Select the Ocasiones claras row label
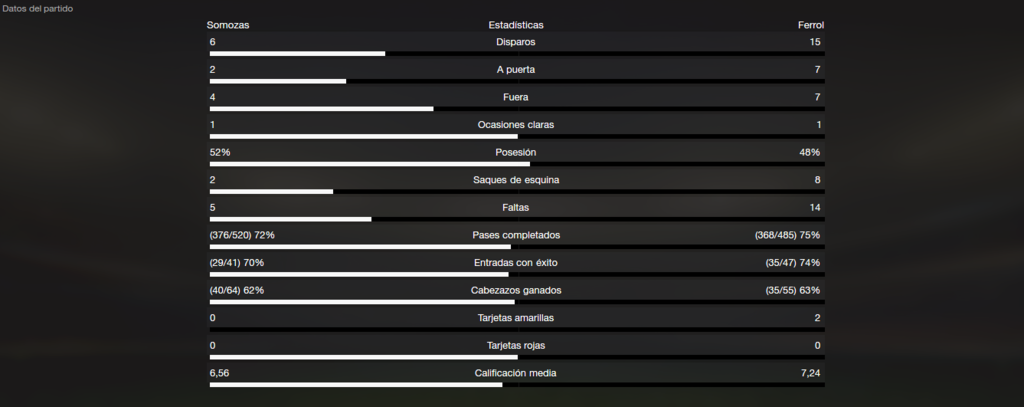Viewport: 1024px width, 407px height. coord(516,125)
